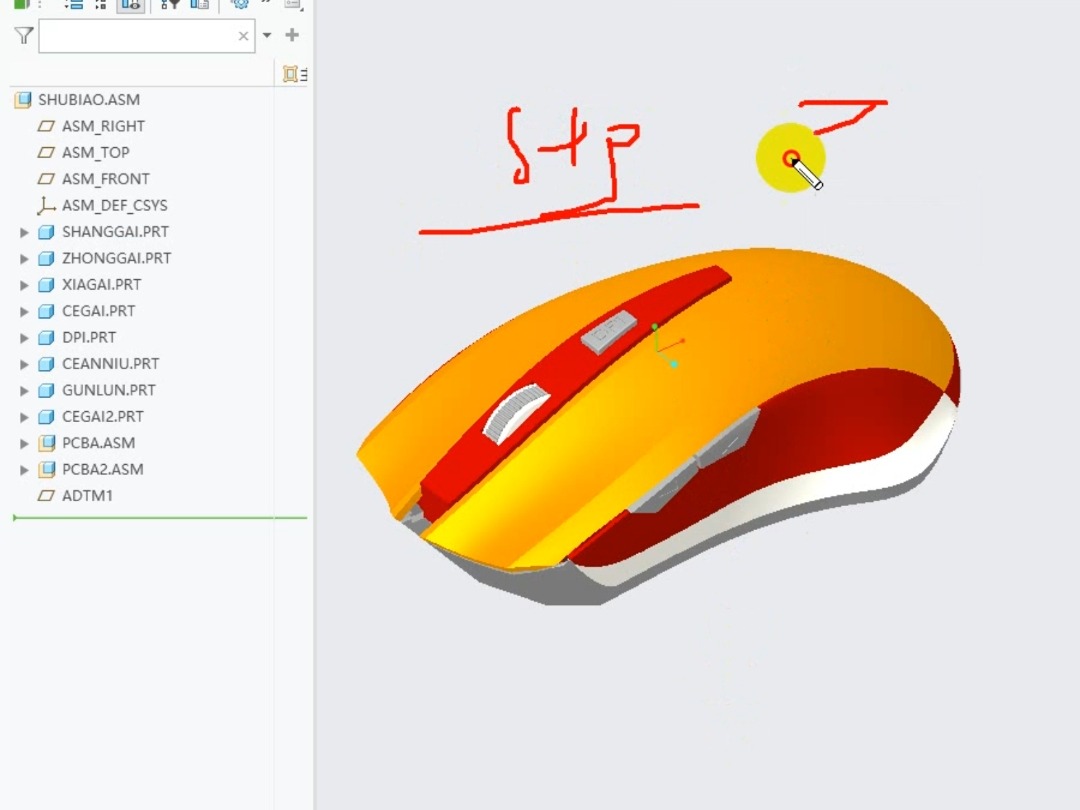The width and height of the screenshot is (1080, 810).
Task: Select the SHUBIAO.ASM root assembly
Action: click(88, 100)
